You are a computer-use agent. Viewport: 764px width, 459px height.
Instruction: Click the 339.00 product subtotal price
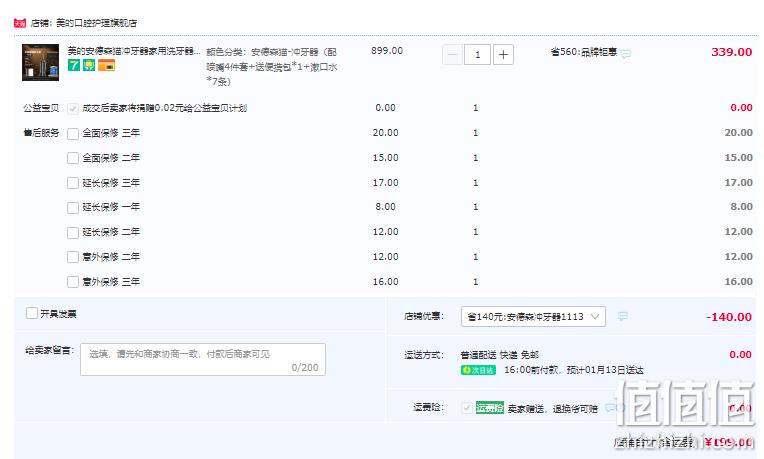731,52
